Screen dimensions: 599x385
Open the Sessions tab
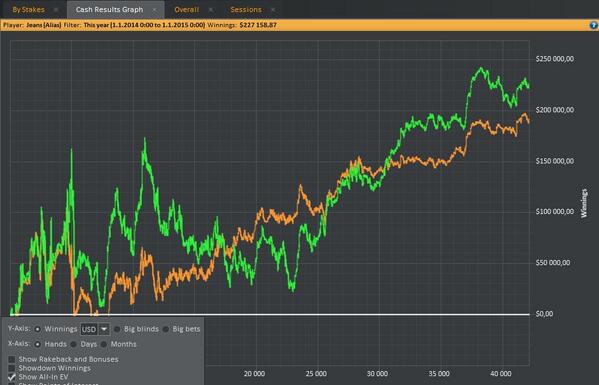(x=246, y=10)
